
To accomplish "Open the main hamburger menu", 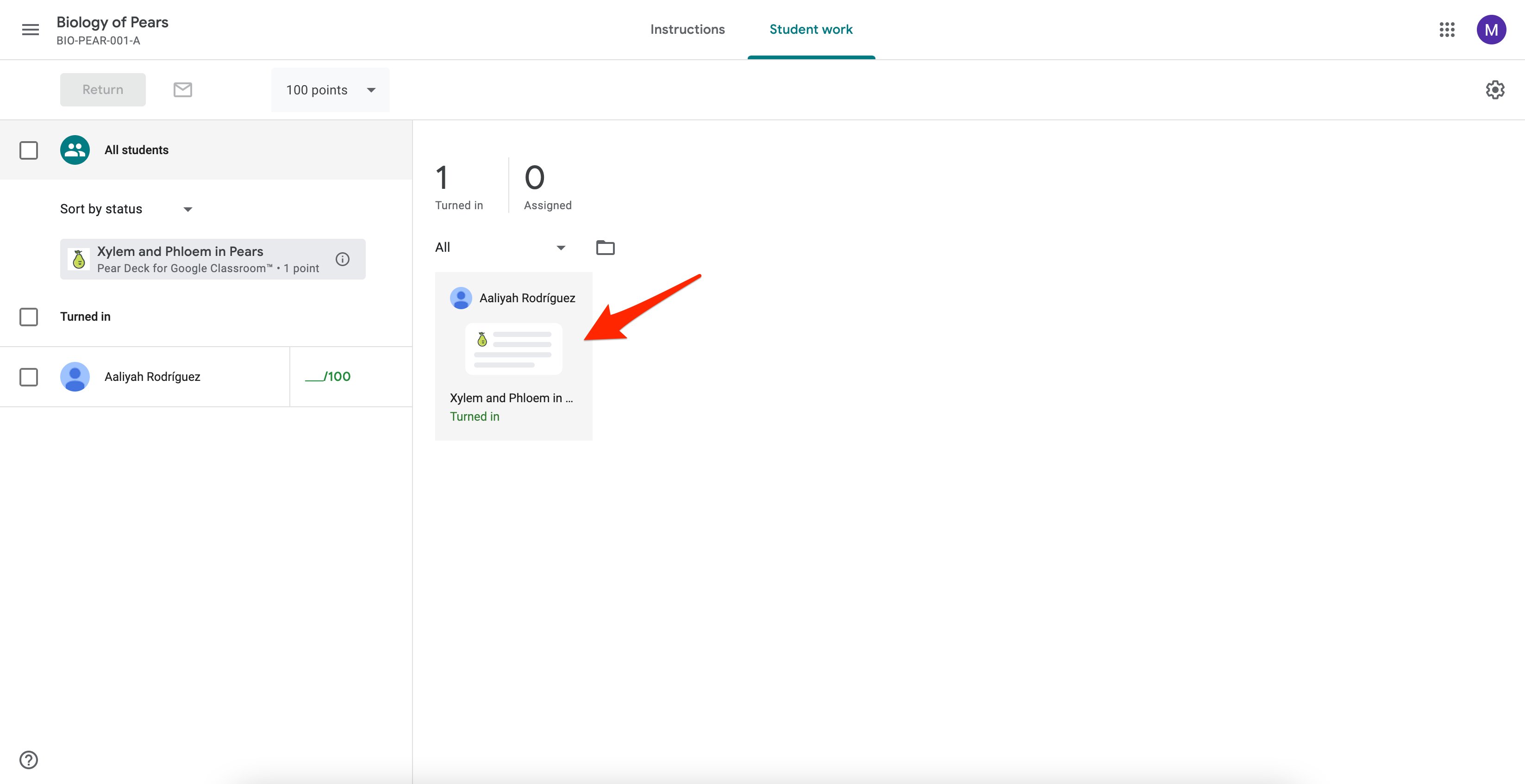I will (x=30, y=30).
